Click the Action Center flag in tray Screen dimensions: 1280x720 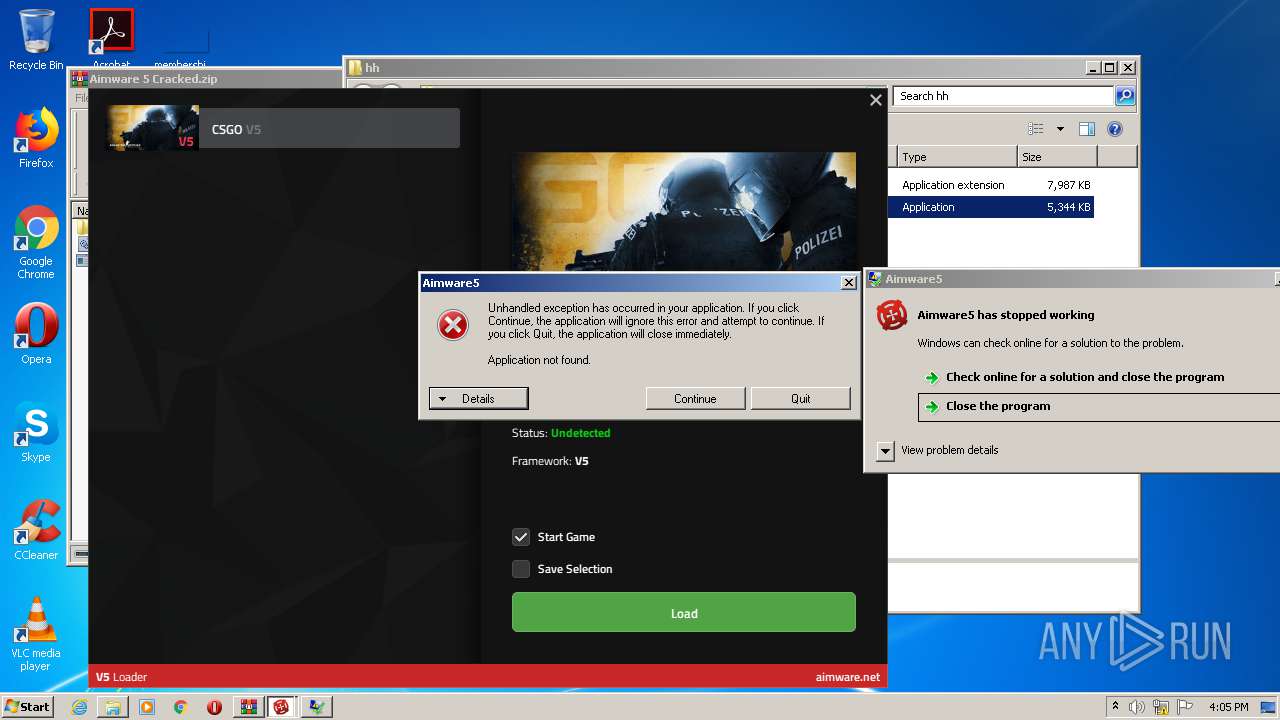1184,707
